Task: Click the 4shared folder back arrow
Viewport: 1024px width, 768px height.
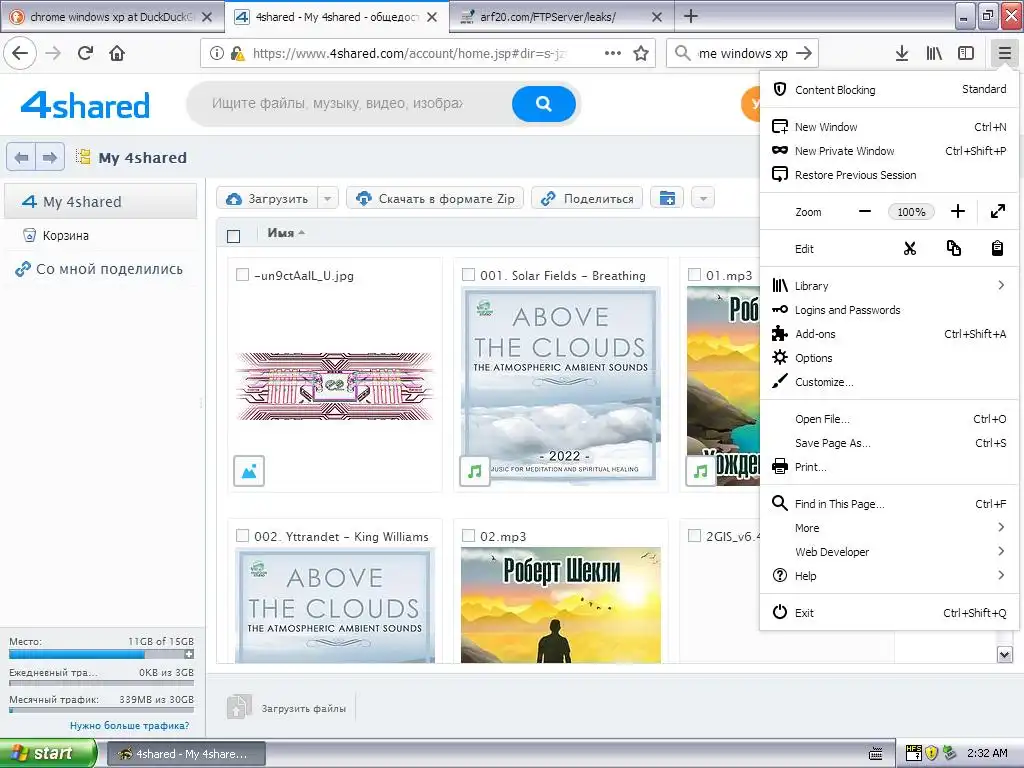Action: (x=21, y=157)
